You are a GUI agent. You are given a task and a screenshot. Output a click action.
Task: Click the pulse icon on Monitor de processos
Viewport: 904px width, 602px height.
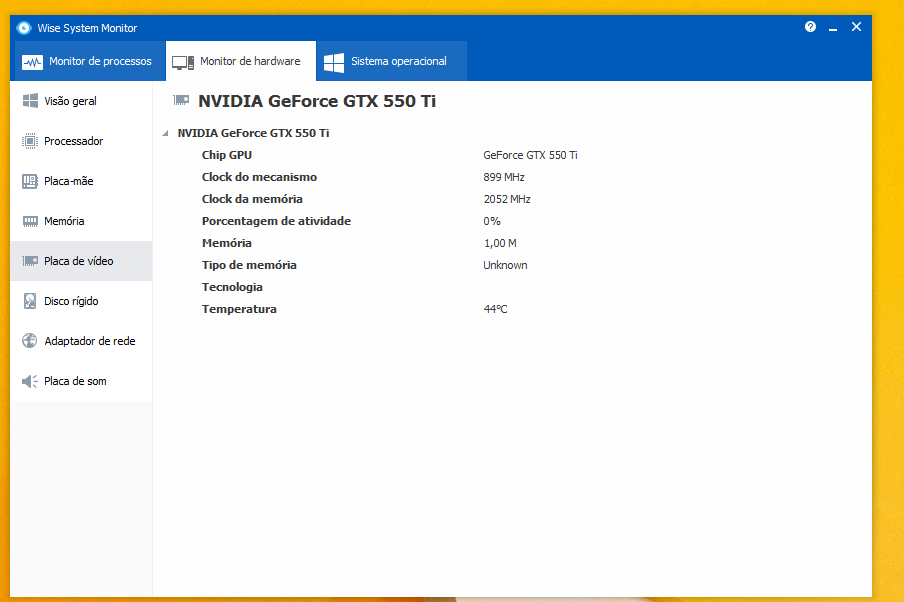(x=32, y=62)
